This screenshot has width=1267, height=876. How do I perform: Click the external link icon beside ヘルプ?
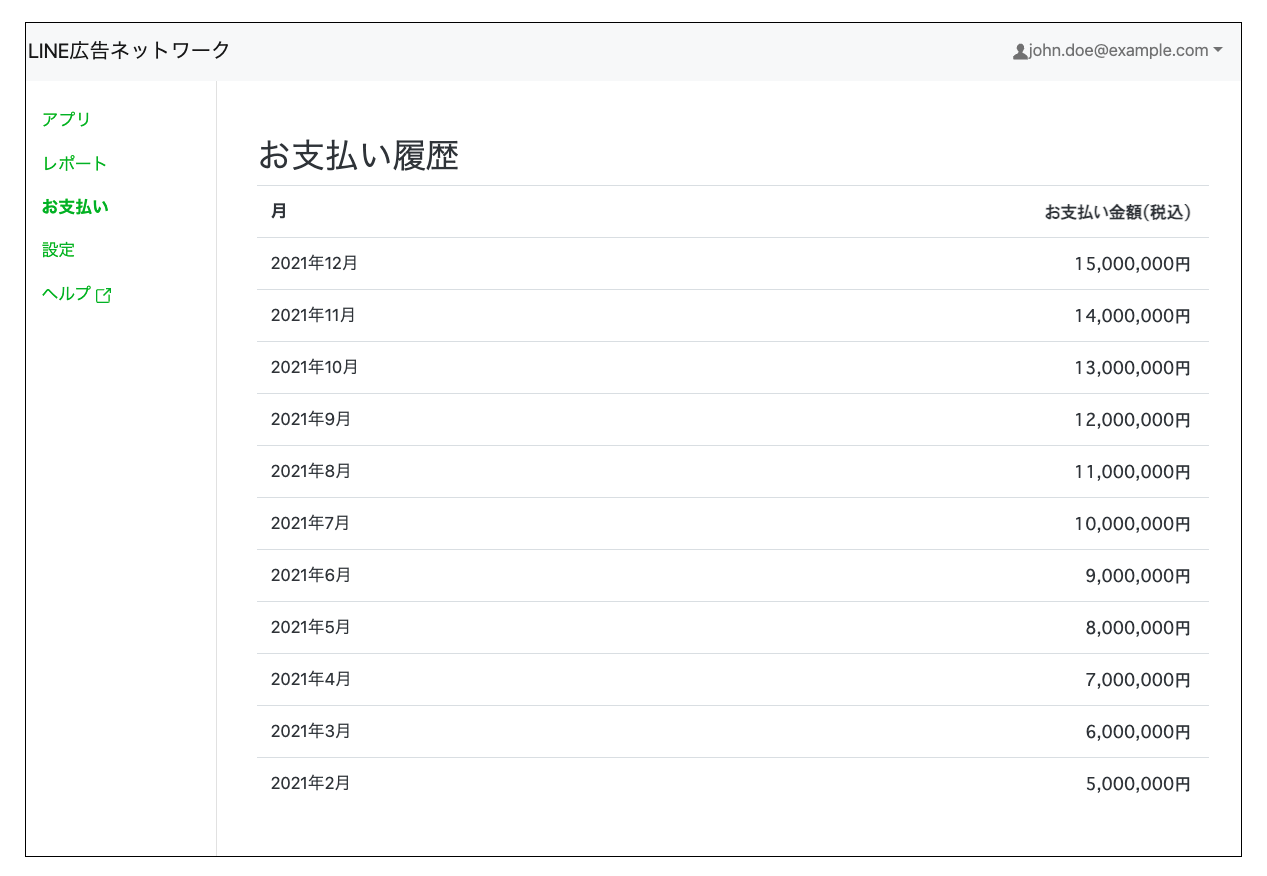point(103,295)
